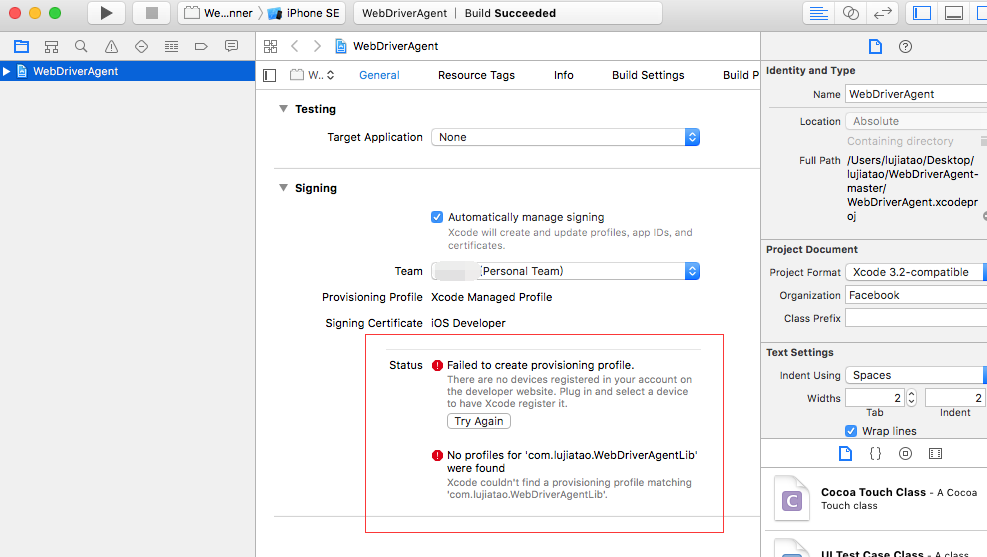The image size is (987, 557).
Task: Open the Project Format Xcode 3.2-compatible dropdown
Action: tap(916, 272)
